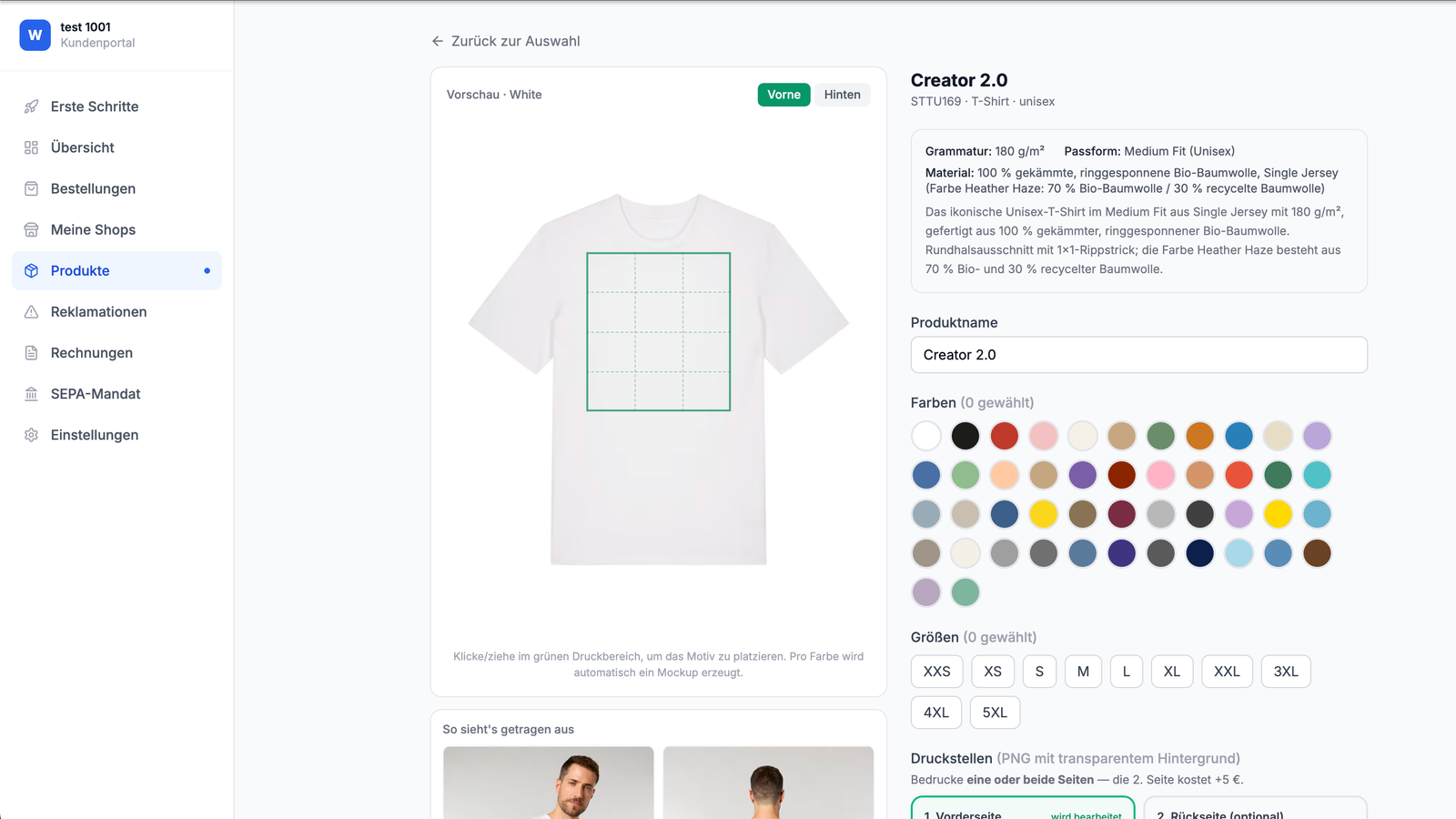
Task: Switch preview to the Hinten view
Action: (x=842, y=95)
